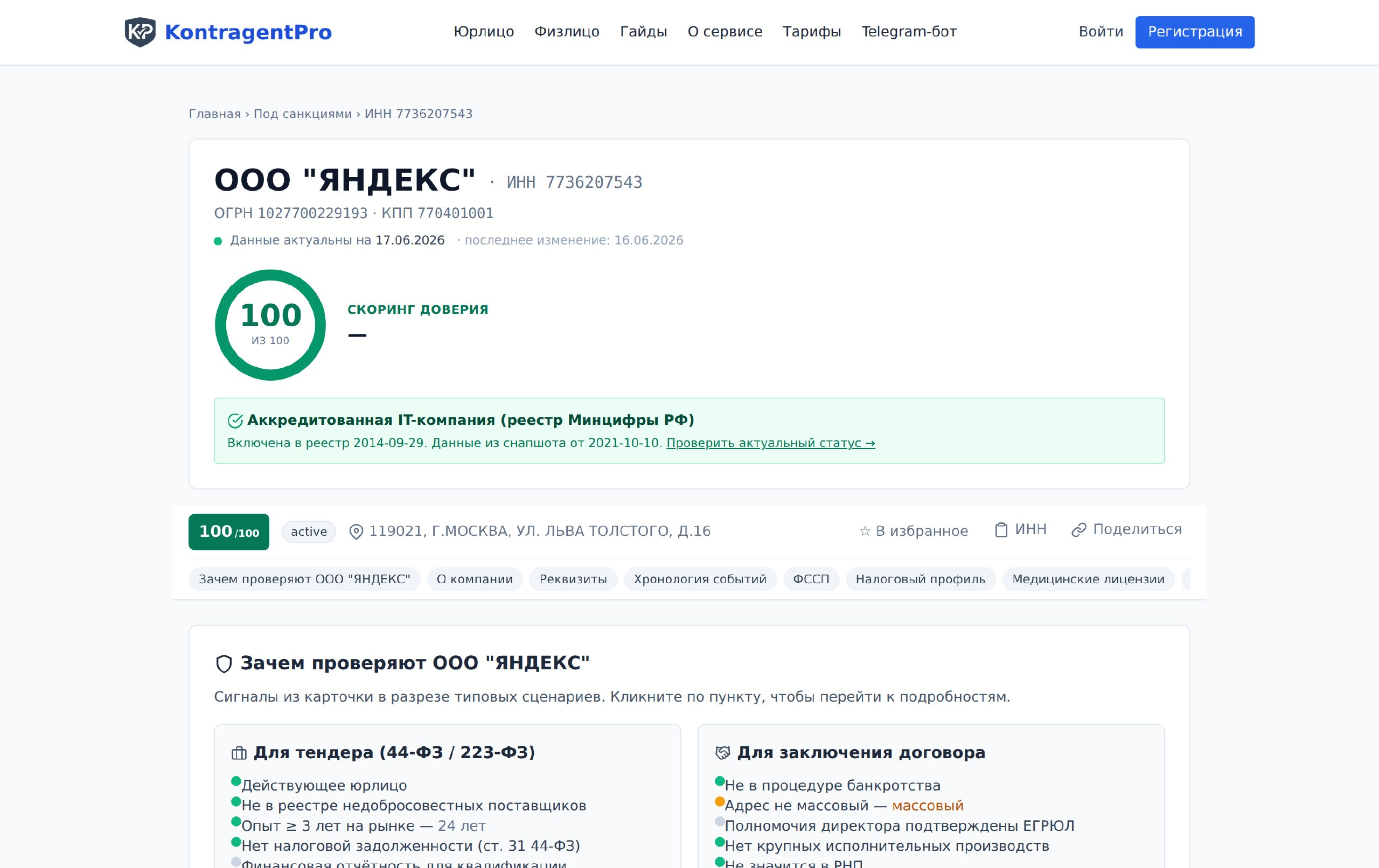The height and width of the screenshot is (868, 1379).
Task: Click address 119021, Г.МОСКВА, УЛ. ЛЬВА ТОЛСТОГО
Action: pos(540,531)
